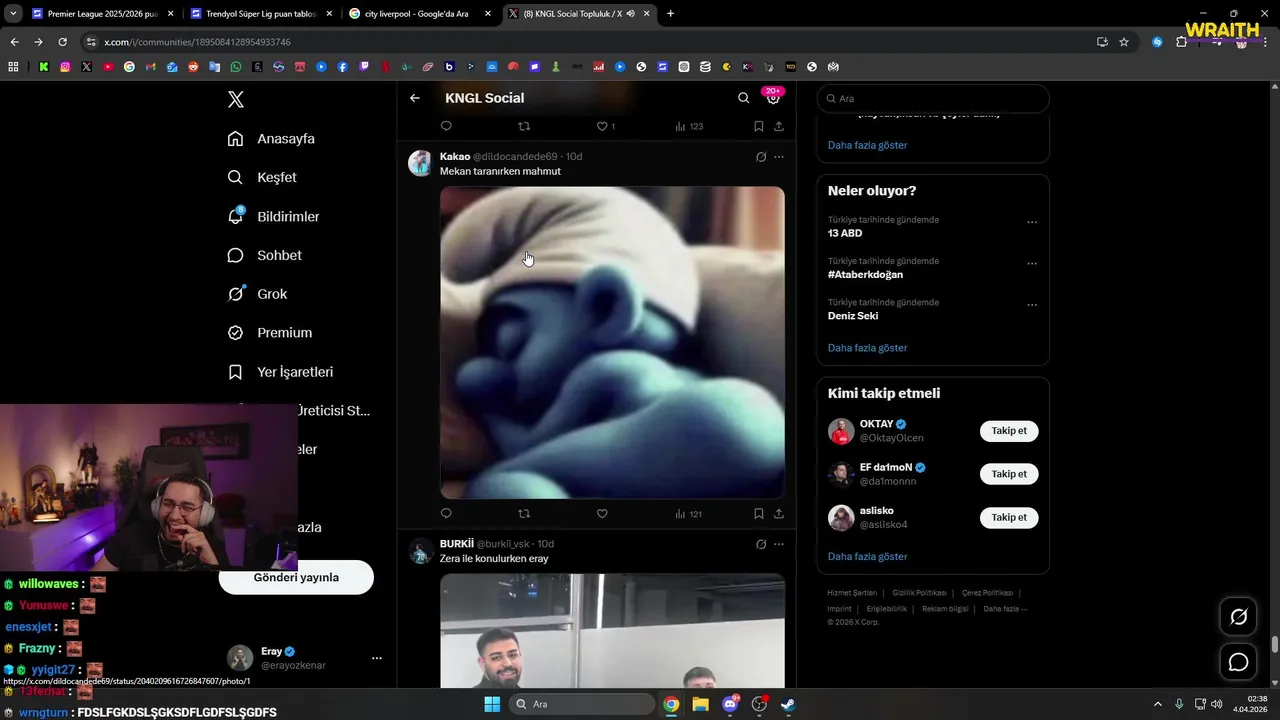The width and height of the screenshot is (1280, 720).
Task: Open the Windows Start menu
Action: (492, 704)
